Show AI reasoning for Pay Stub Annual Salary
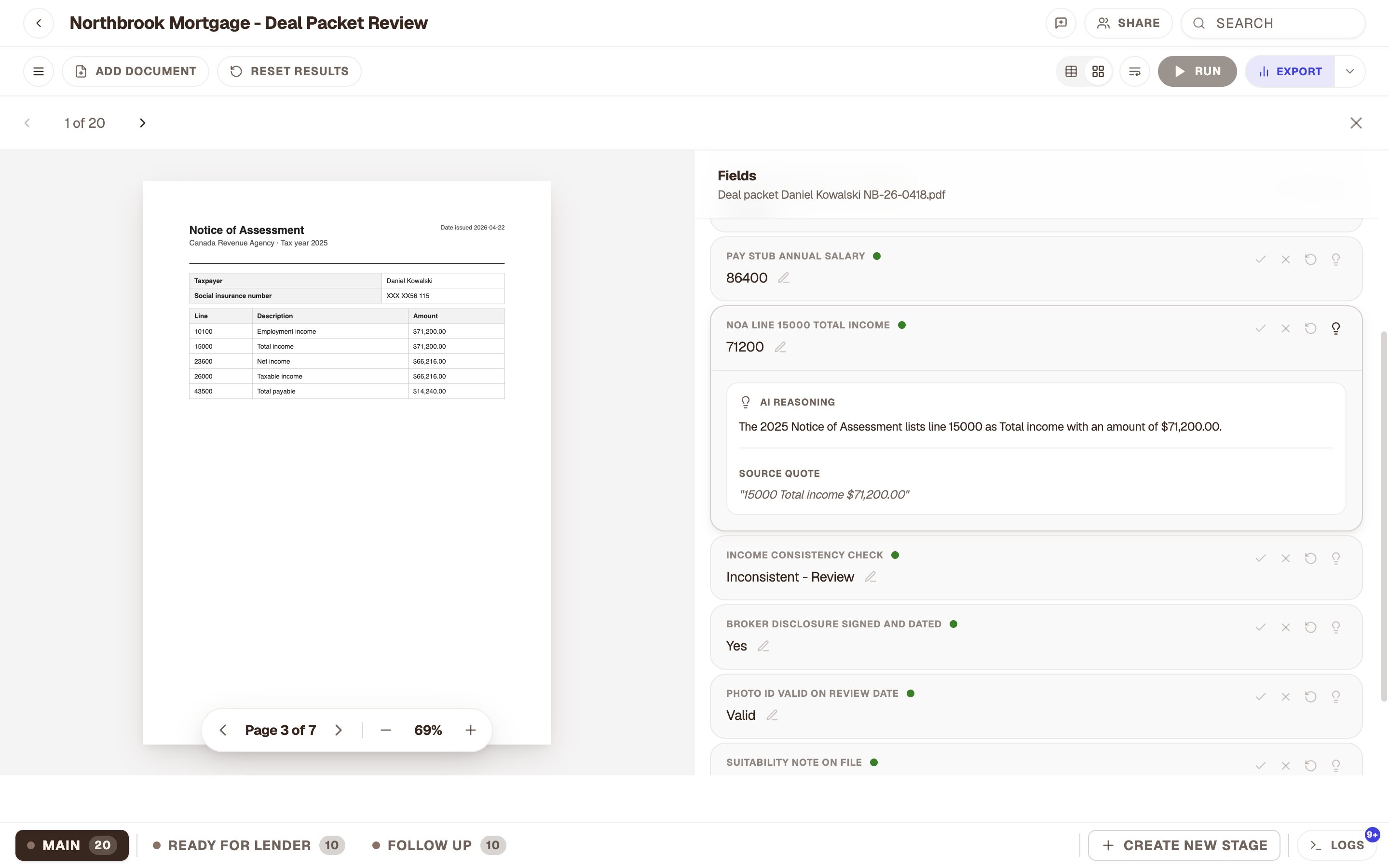 pos(1335,259)
